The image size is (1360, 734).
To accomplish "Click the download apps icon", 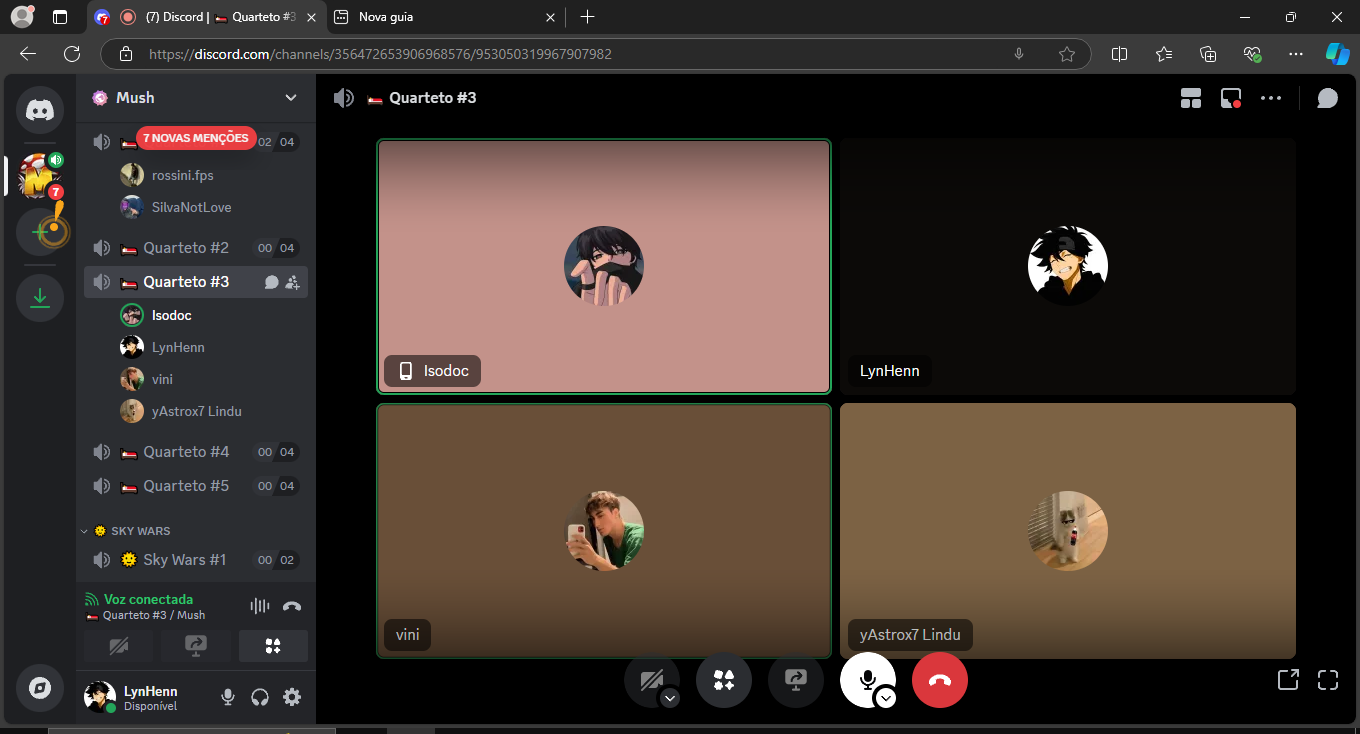I will pos(40,297).
